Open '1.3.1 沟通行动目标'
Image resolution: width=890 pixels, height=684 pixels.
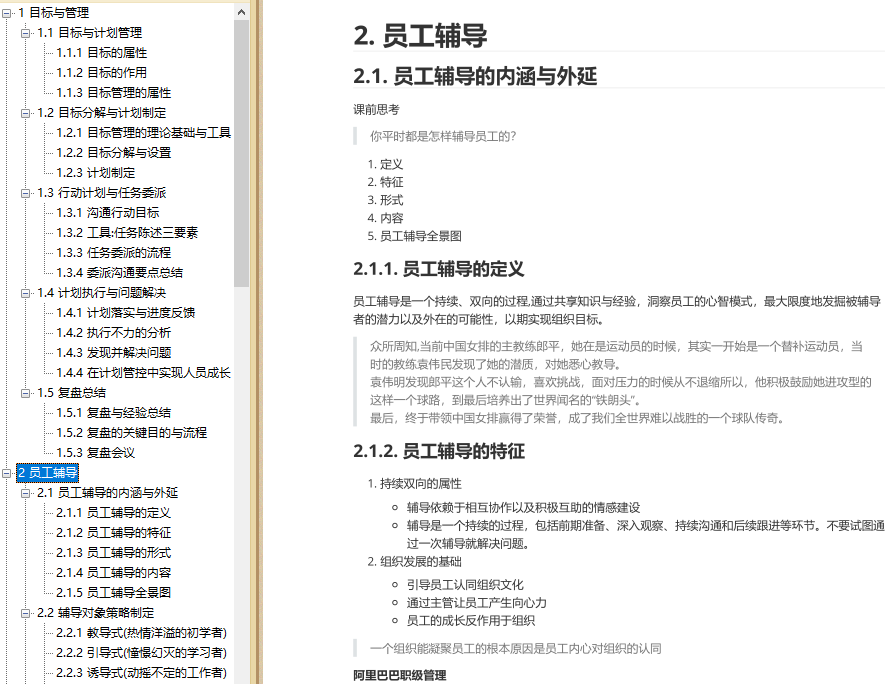pos(108,213)
